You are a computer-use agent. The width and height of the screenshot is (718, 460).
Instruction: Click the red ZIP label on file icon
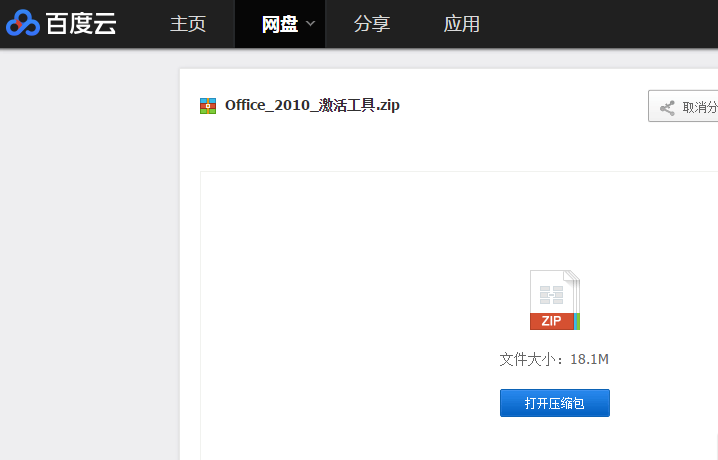[x=551, y=321]
